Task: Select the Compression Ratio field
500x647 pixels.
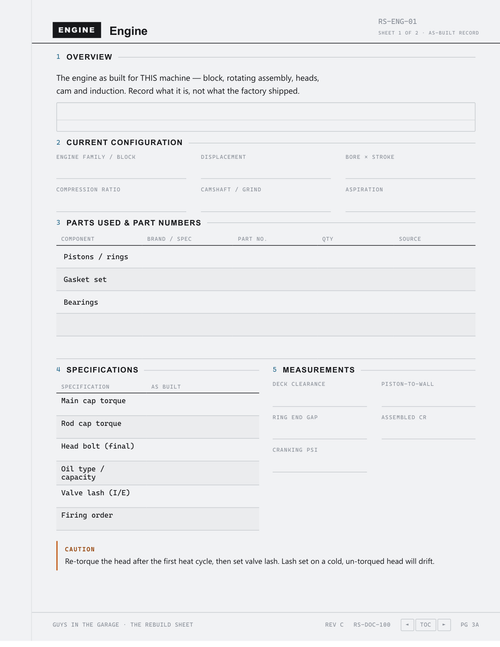Action: pos(121,203)
